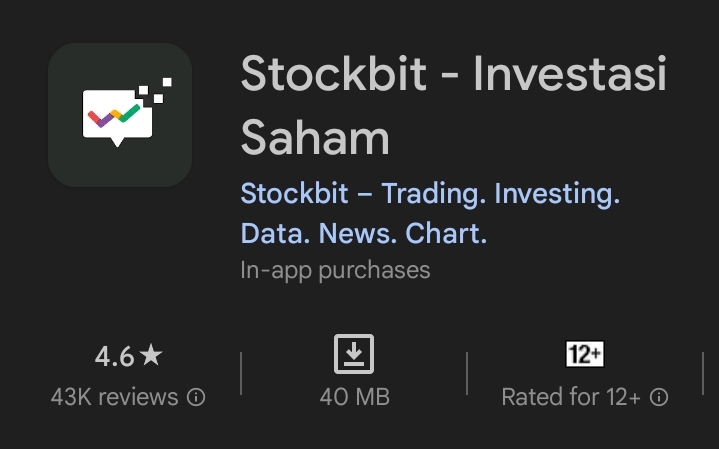Click the word 'Saham' in the title
Screen dimensions: 719x449
315,137
